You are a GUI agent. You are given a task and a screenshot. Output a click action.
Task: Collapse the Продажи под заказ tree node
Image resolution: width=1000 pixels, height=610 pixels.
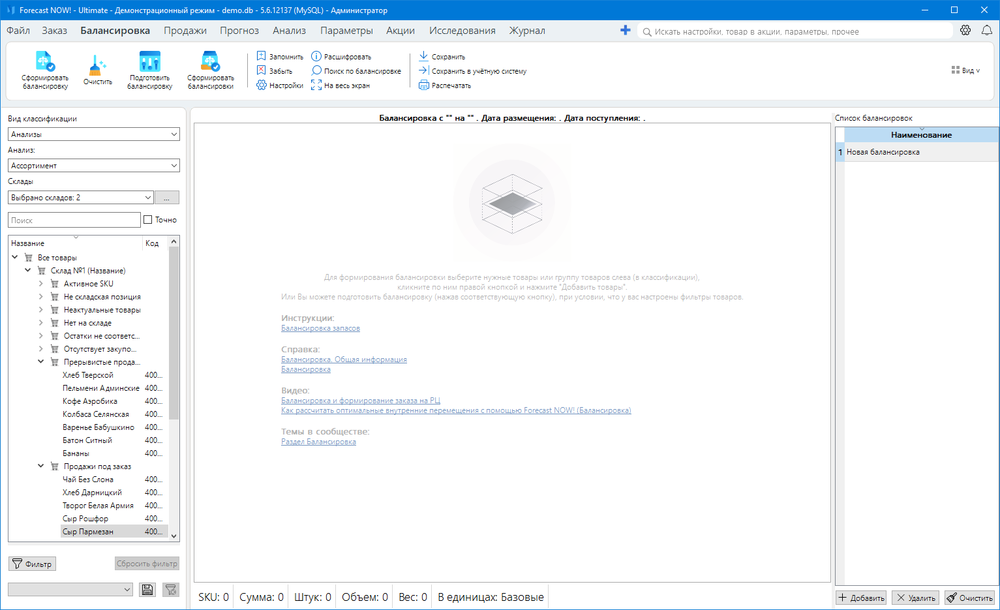click(x=41, y=466)
